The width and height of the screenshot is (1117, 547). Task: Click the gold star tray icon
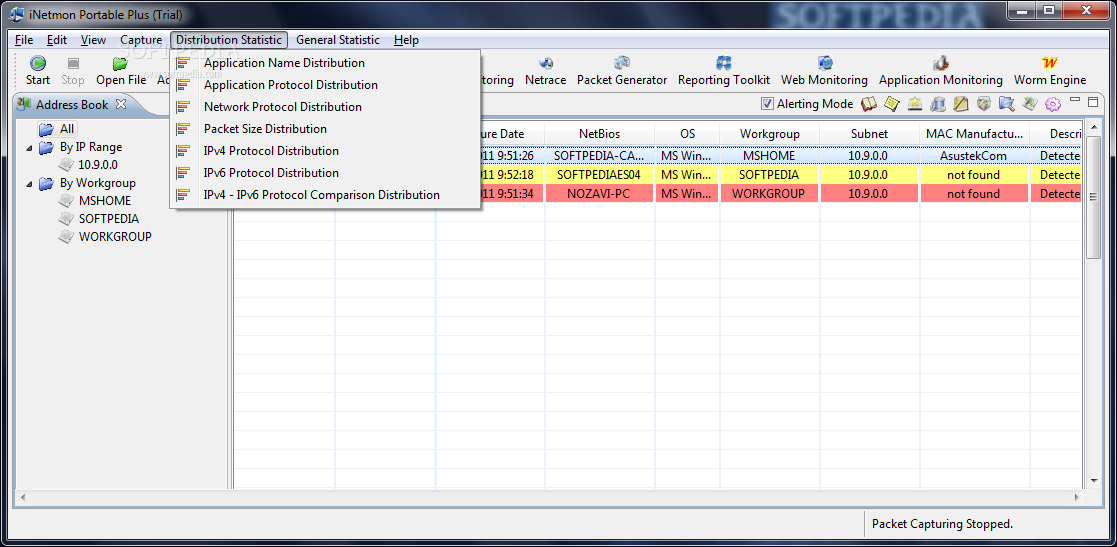[915, 104]
